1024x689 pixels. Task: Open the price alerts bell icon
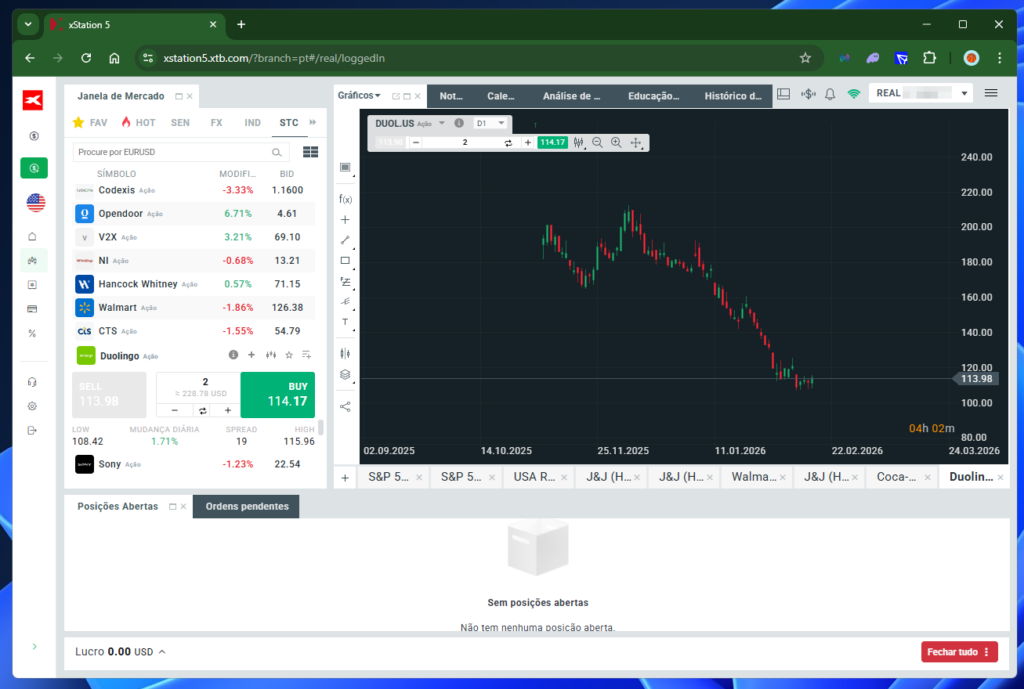(830, 94)
